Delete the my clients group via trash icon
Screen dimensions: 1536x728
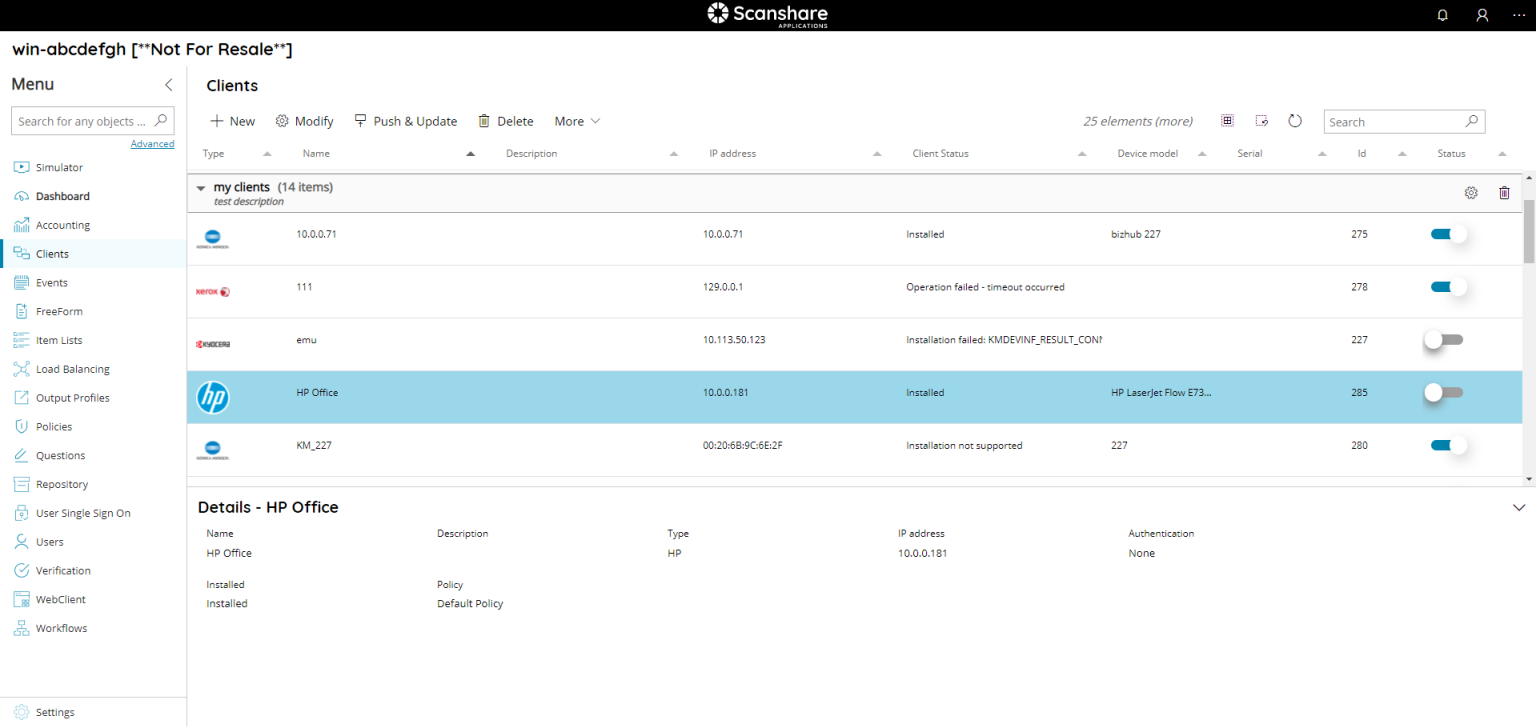(1504, 192)
